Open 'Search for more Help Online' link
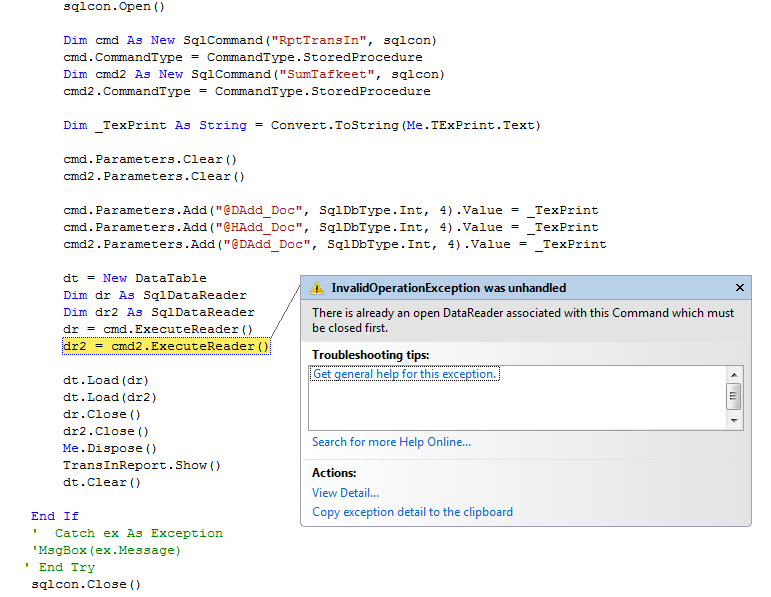Screen dimensions: 771x597 click(391, 442)
